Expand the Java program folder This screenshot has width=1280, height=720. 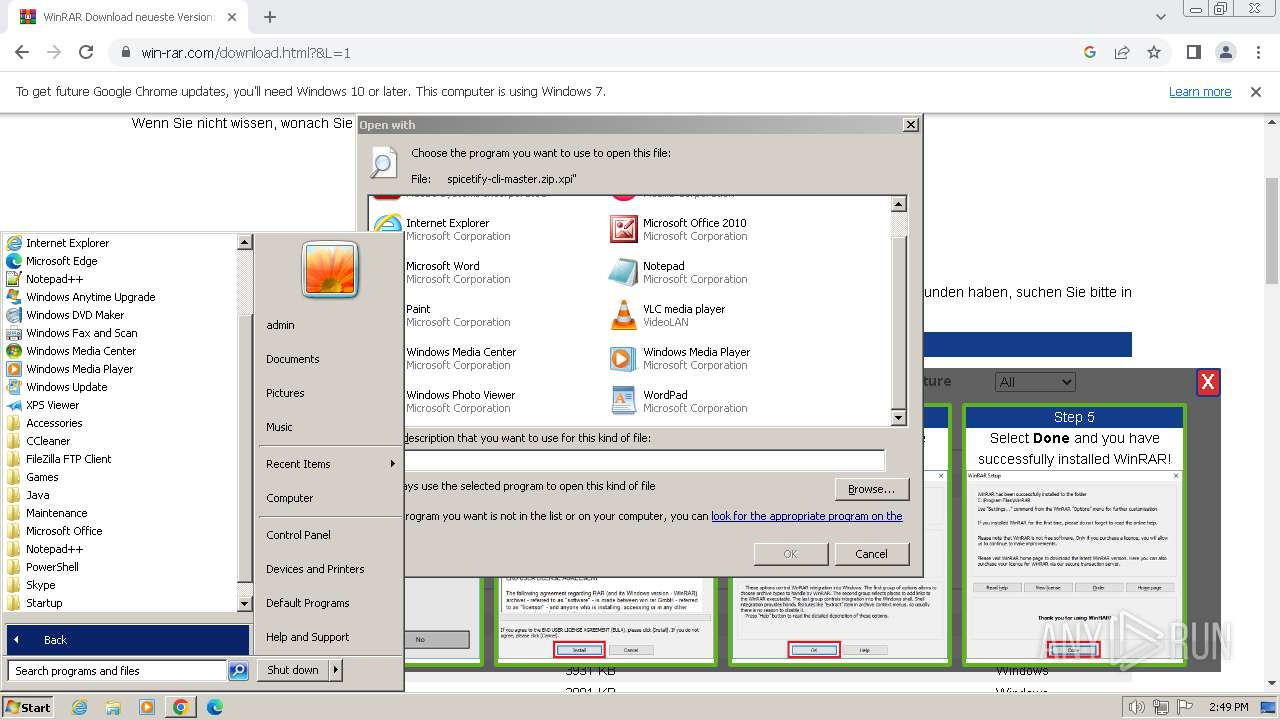coord(28,495)
